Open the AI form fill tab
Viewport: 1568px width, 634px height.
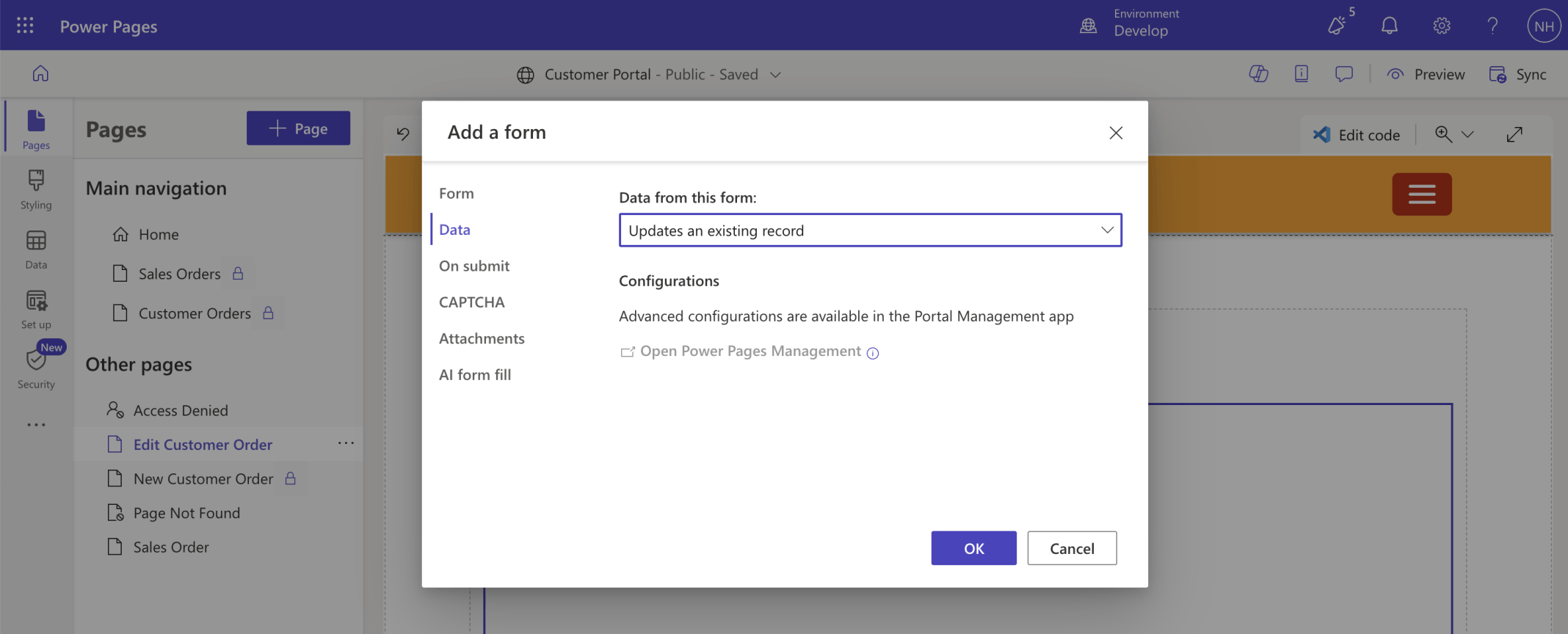coord(475,375)
